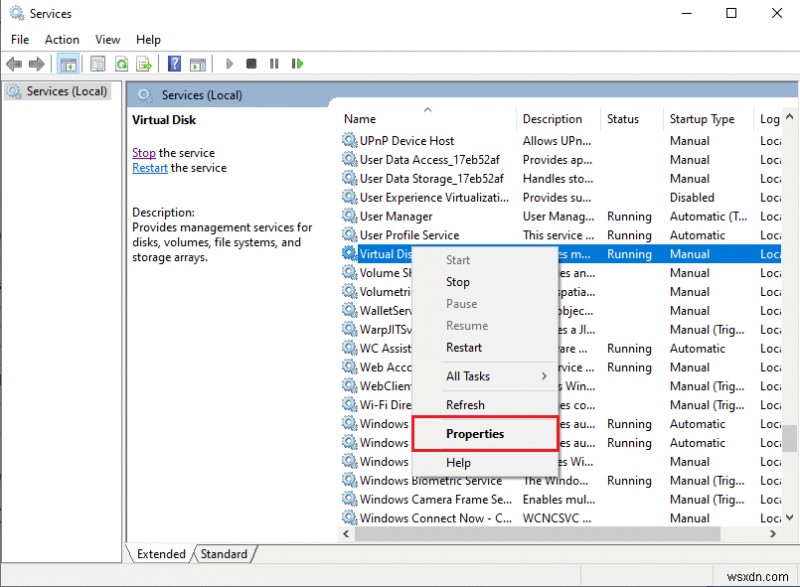Restart the service using the restart icon
Image resolution: width=800 pixels, height=587 pixels.
point(297,63)
